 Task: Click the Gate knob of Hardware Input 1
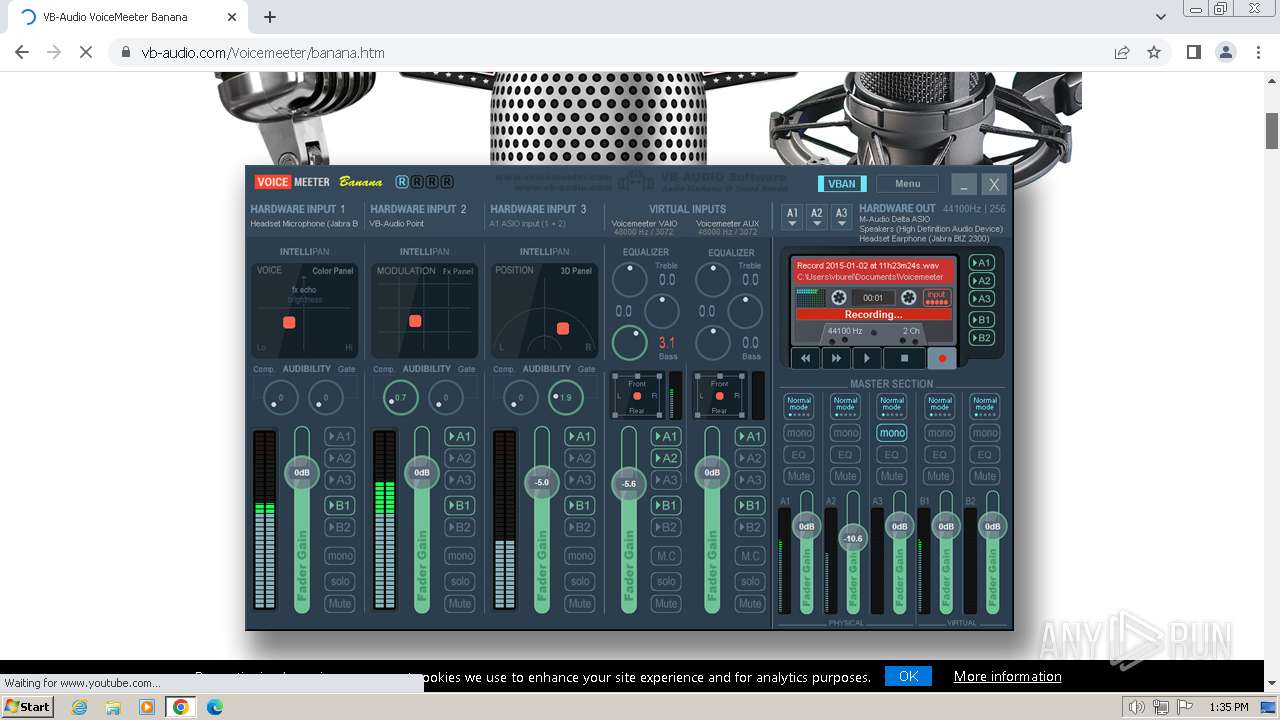click(x=325, y=398)
